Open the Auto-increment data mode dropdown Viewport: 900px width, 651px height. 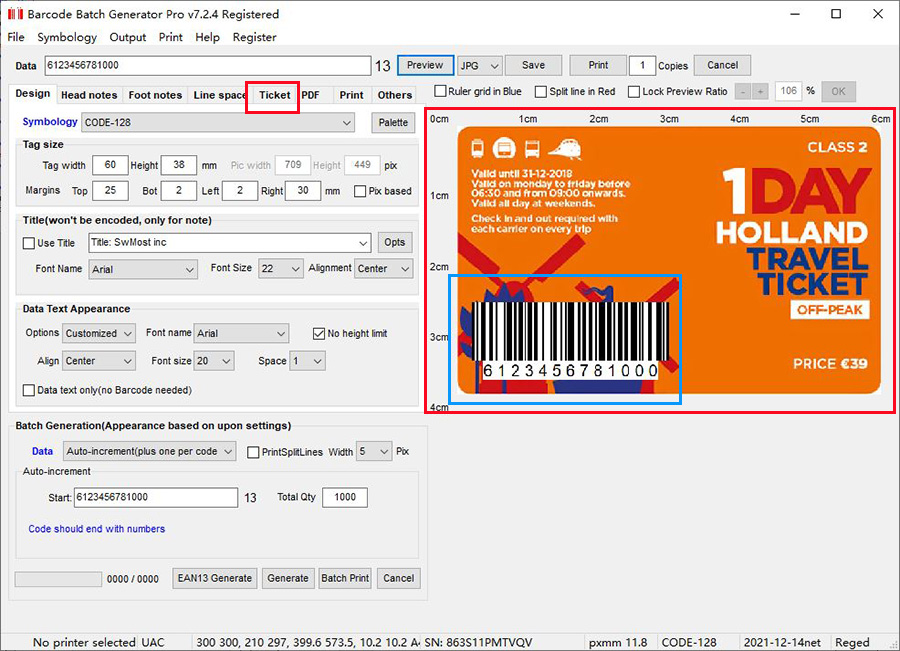(149, 452)
